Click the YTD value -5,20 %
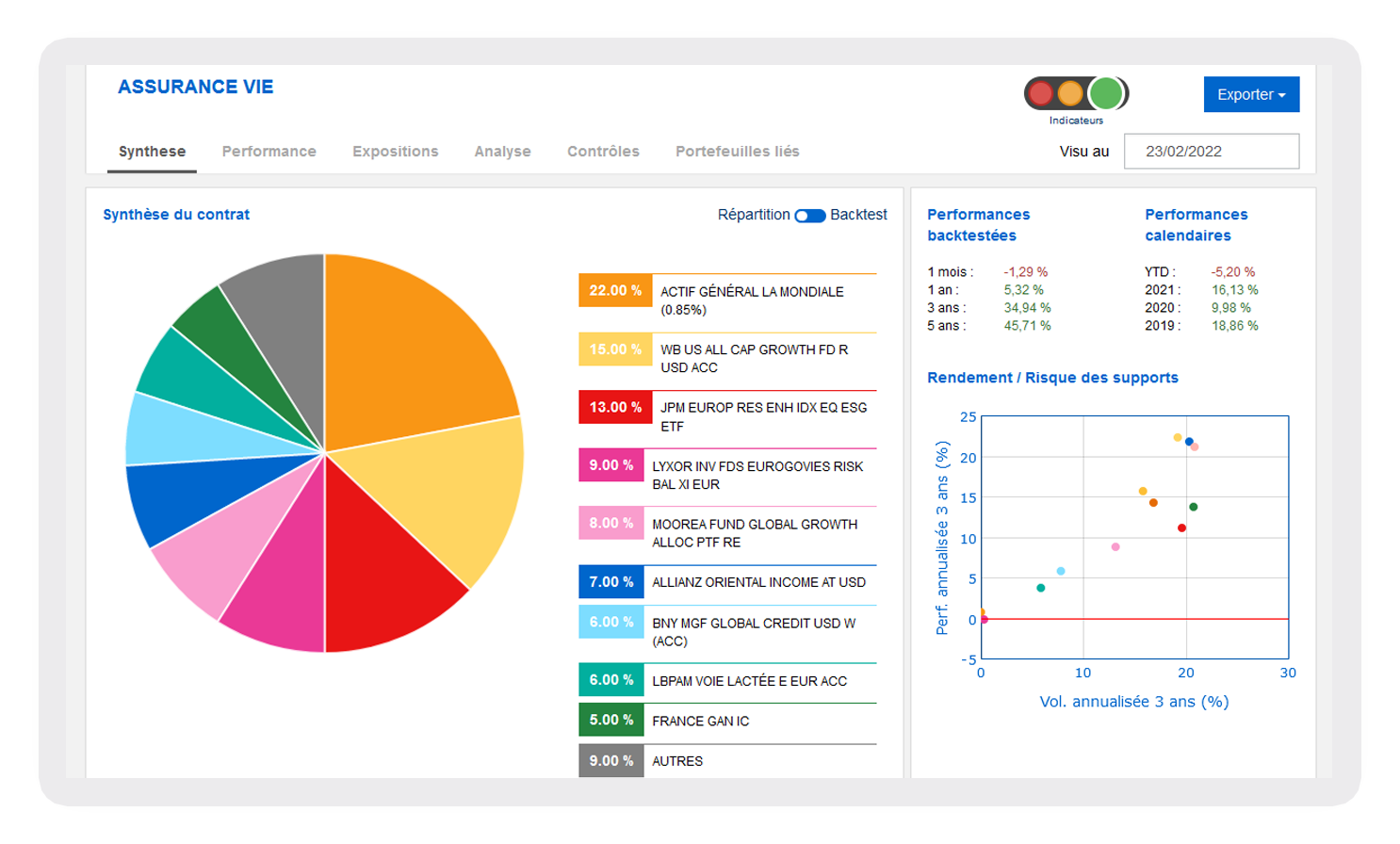 (x=1233, y=272)
